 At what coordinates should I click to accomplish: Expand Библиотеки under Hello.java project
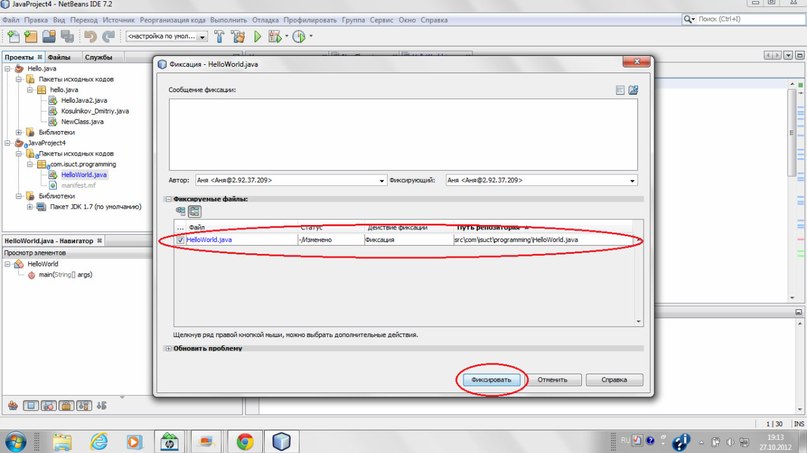(19, 132)
